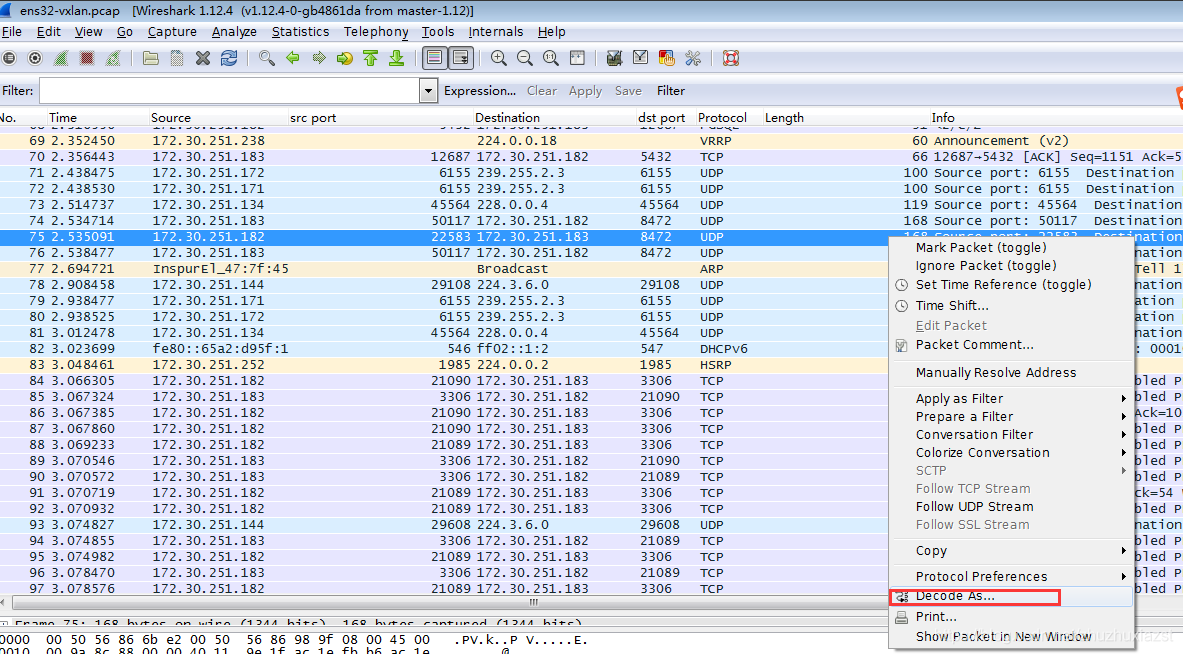Close this capture file using X icon

coord(203,58)
